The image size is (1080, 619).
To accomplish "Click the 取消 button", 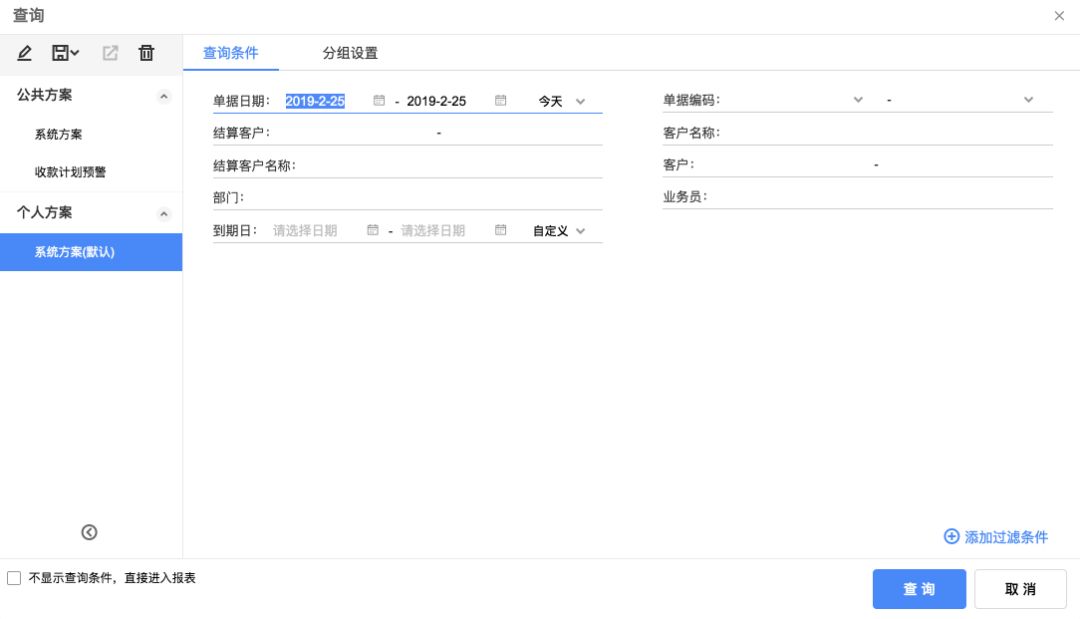I will tap(1020, 589).
